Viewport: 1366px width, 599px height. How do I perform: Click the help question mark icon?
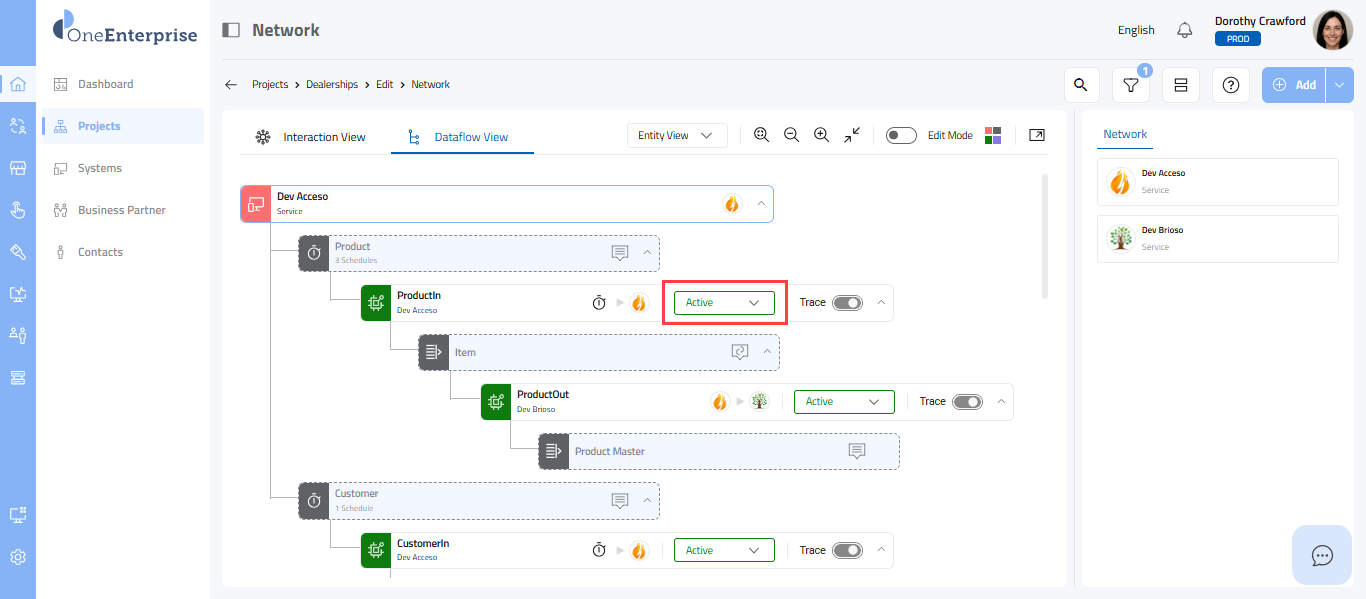[1230, 85]
